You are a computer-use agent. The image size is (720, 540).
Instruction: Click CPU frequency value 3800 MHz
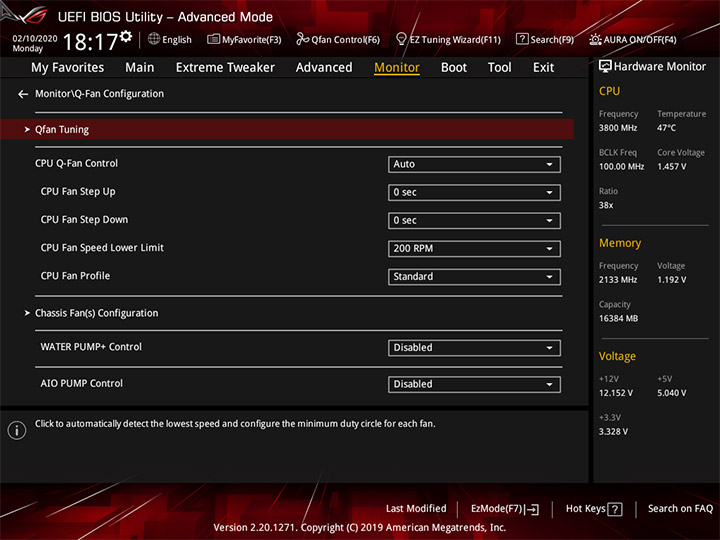618,128
